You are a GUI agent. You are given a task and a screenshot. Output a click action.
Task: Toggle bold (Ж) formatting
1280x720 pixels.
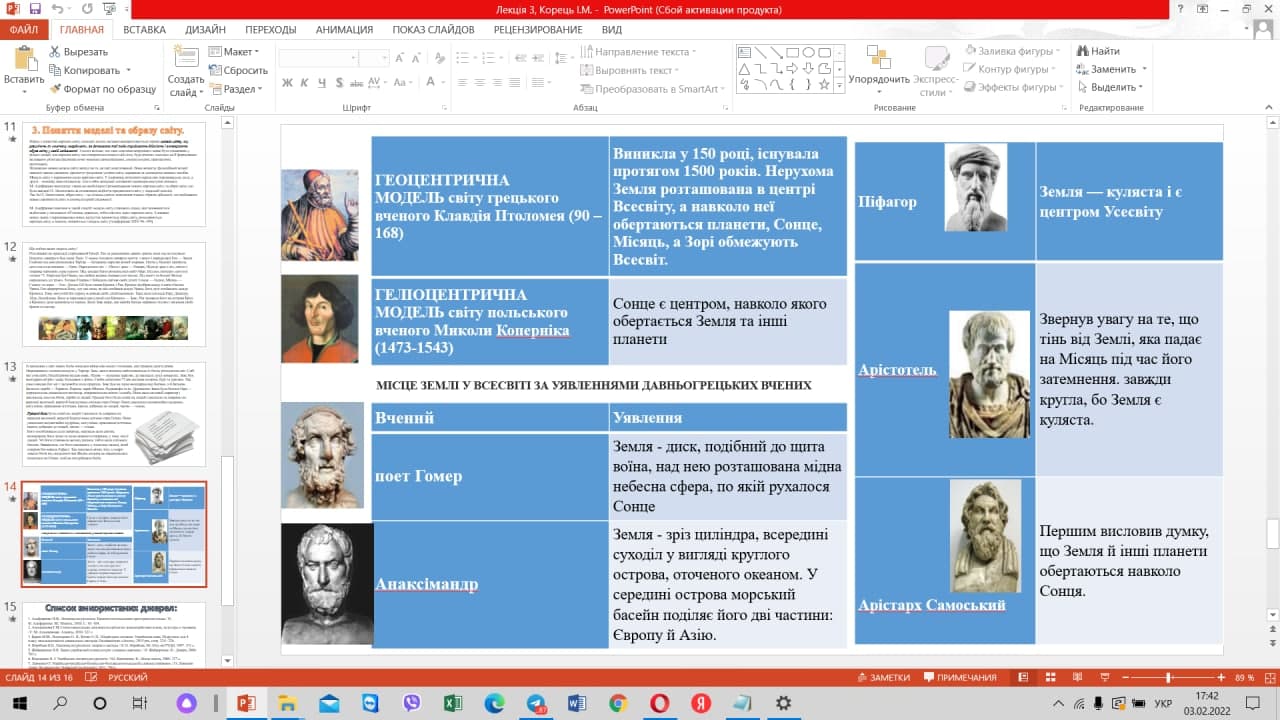click(x=288, y=83)
